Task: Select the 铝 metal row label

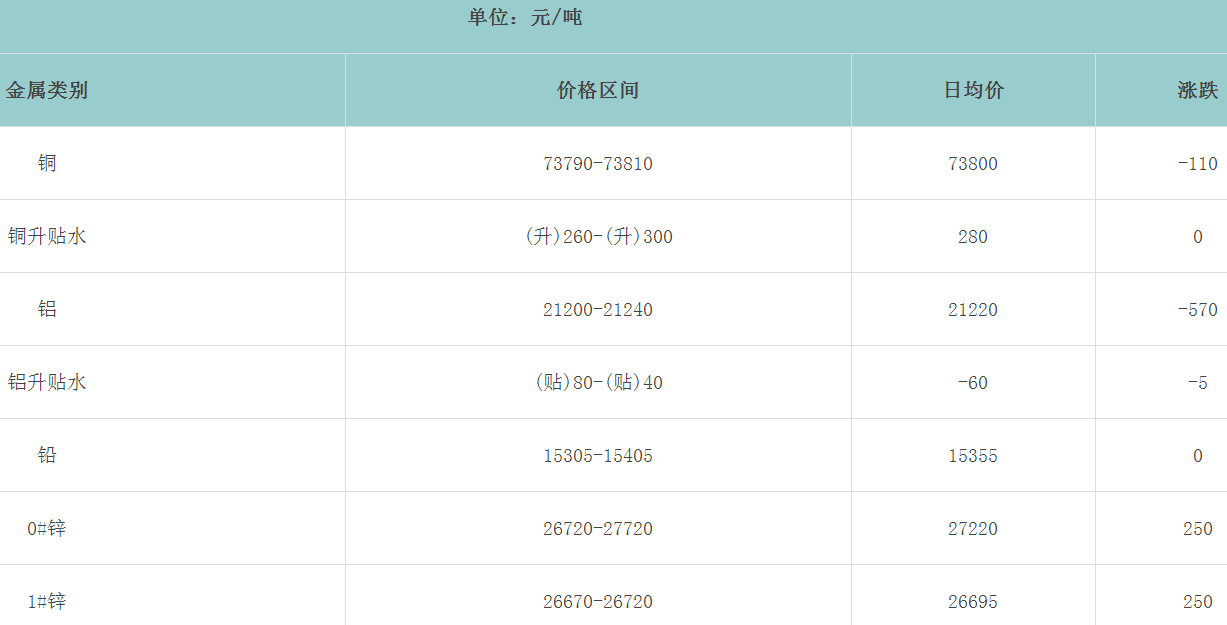Action: point(47,309)
